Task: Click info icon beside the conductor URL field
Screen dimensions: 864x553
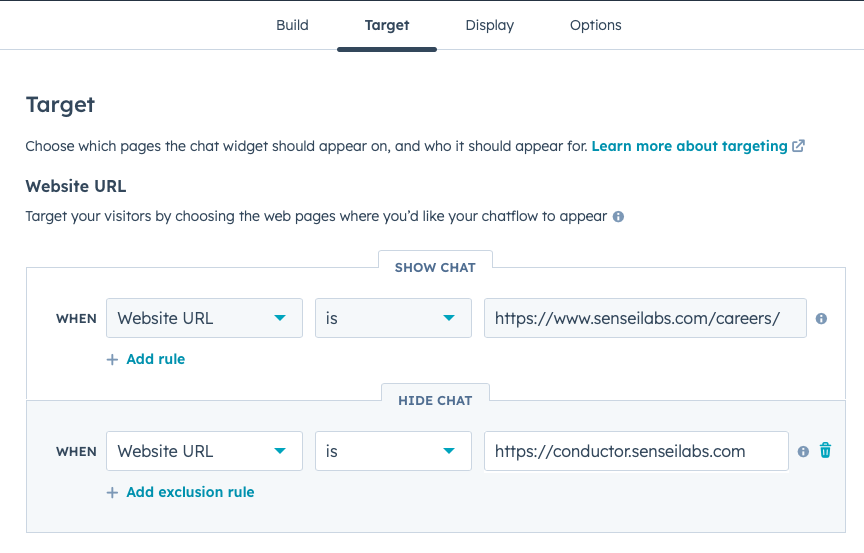Action: [x=803, y=451]
